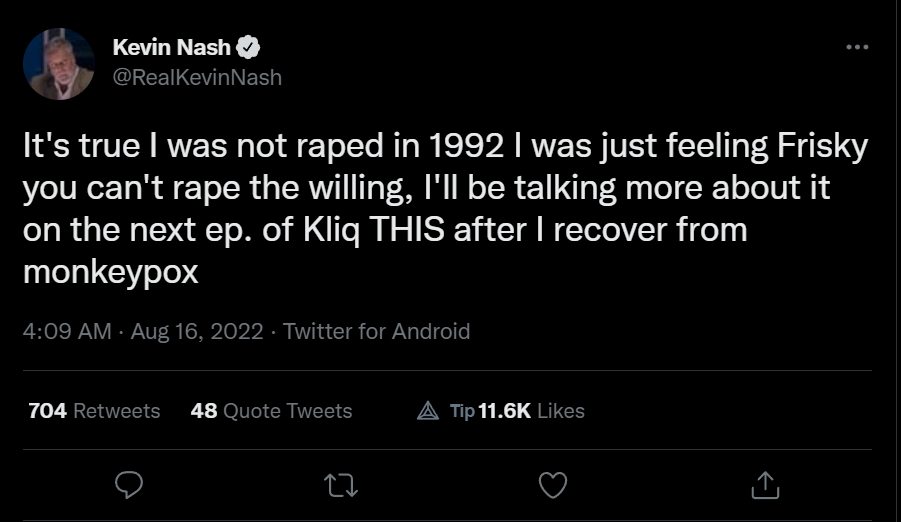
Task: Open Kevin Nash's profile picture
Action: click(59, 63)
